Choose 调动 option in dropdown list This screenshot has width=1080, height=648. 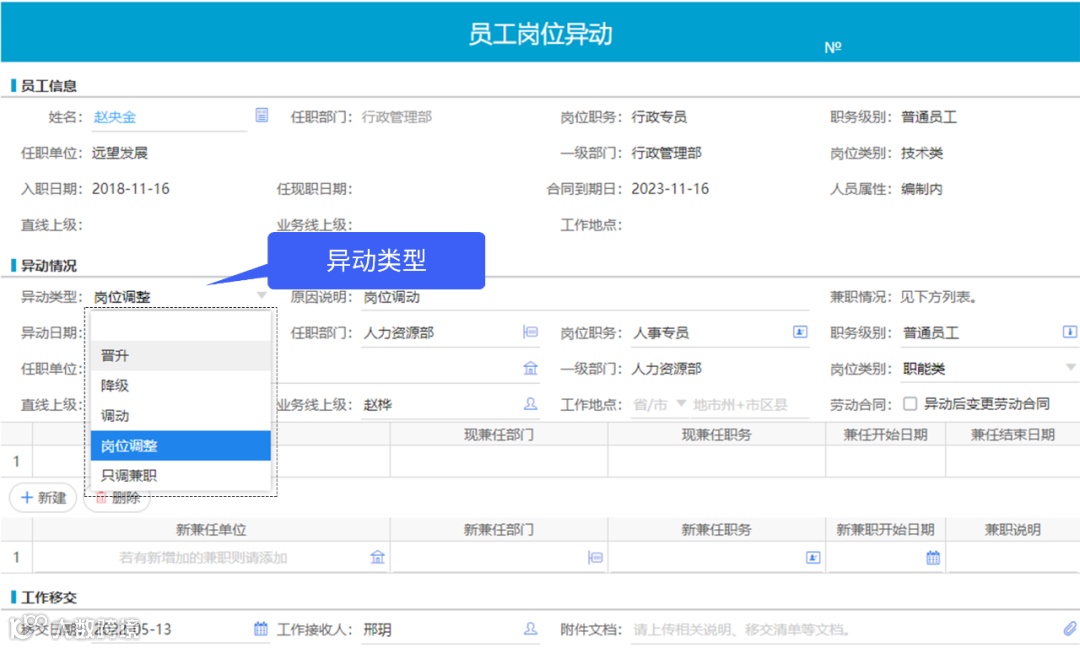click(x=180, y=416)
